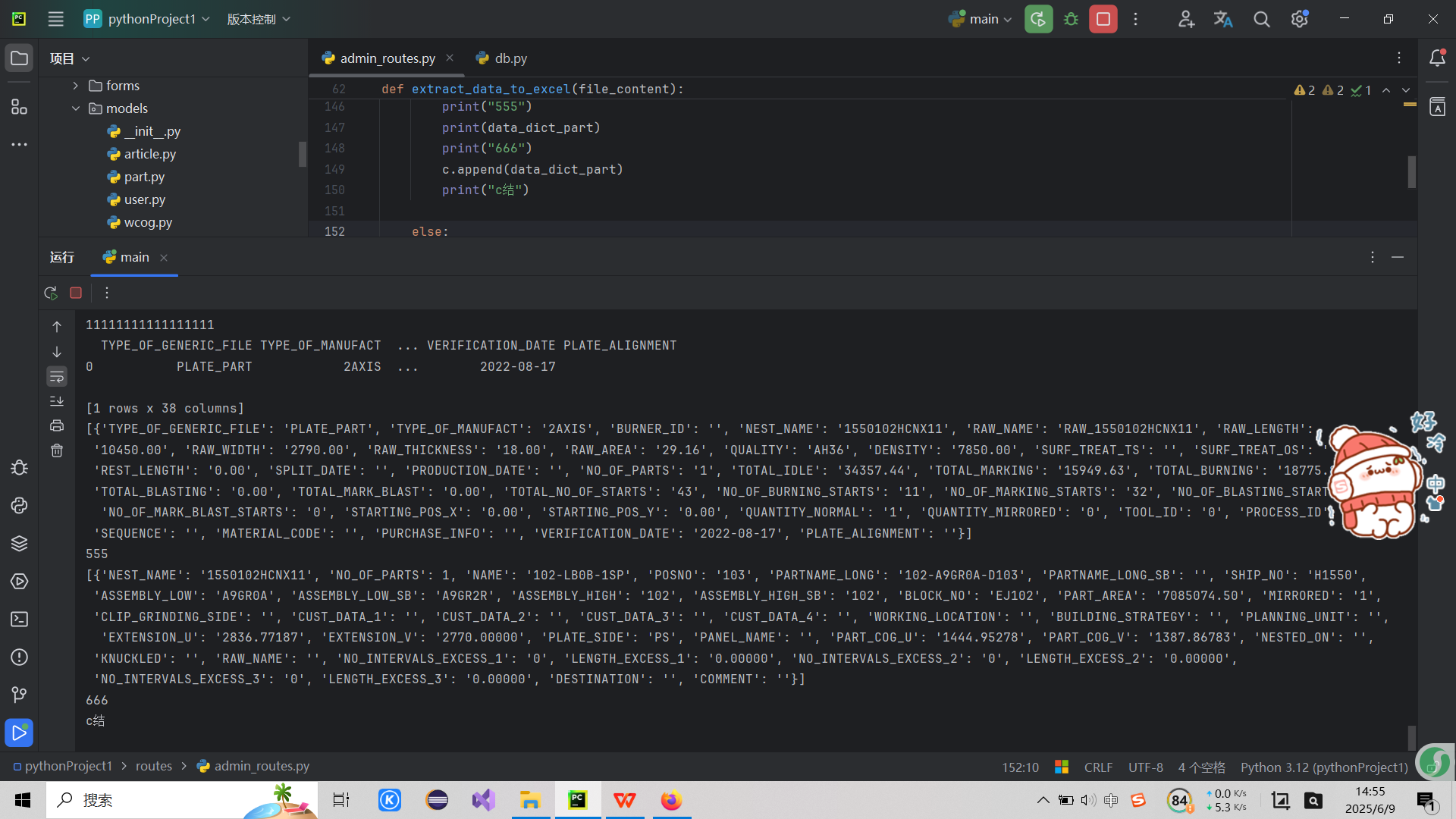
Task: Open Search Everywhere
Action: point(1261,19)
